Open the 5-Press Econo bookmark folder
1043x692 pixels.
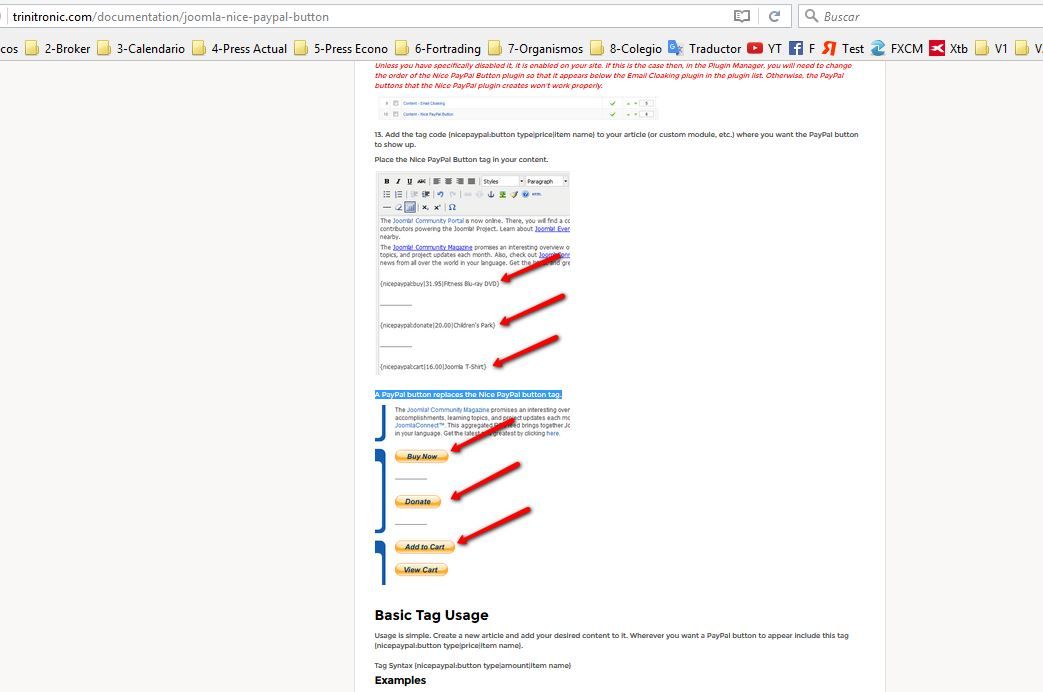341,49
